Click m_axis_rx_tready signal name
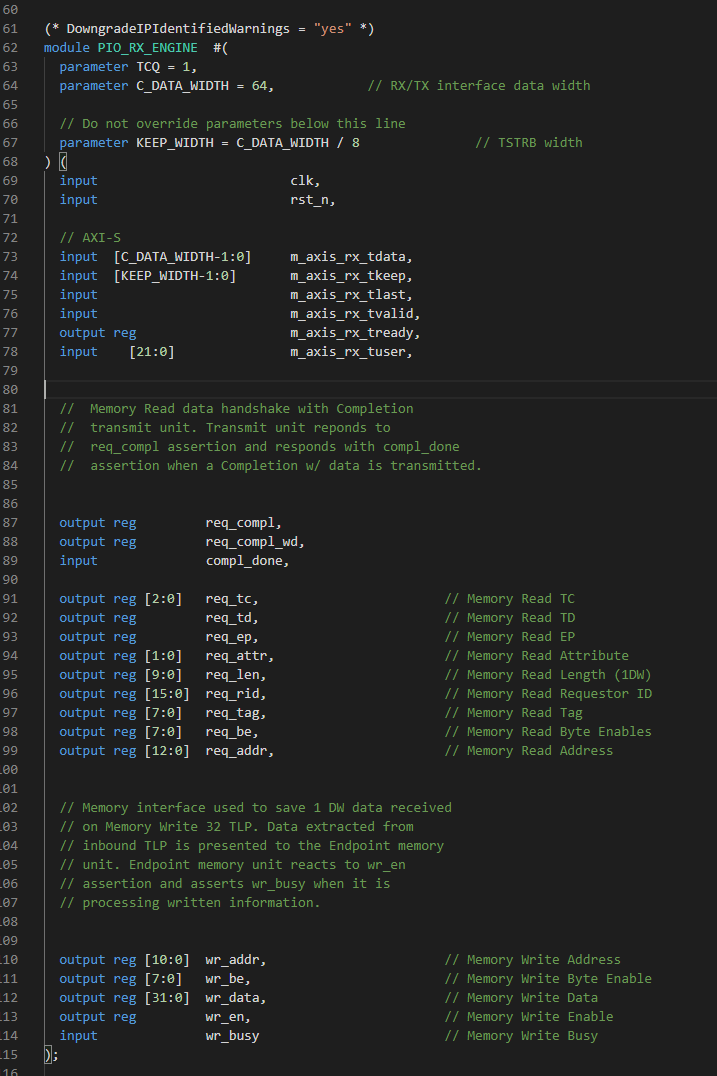Image resolution: width=717 pixels, height=1076 pixels. pyautogui.click(x=352, y=333)
